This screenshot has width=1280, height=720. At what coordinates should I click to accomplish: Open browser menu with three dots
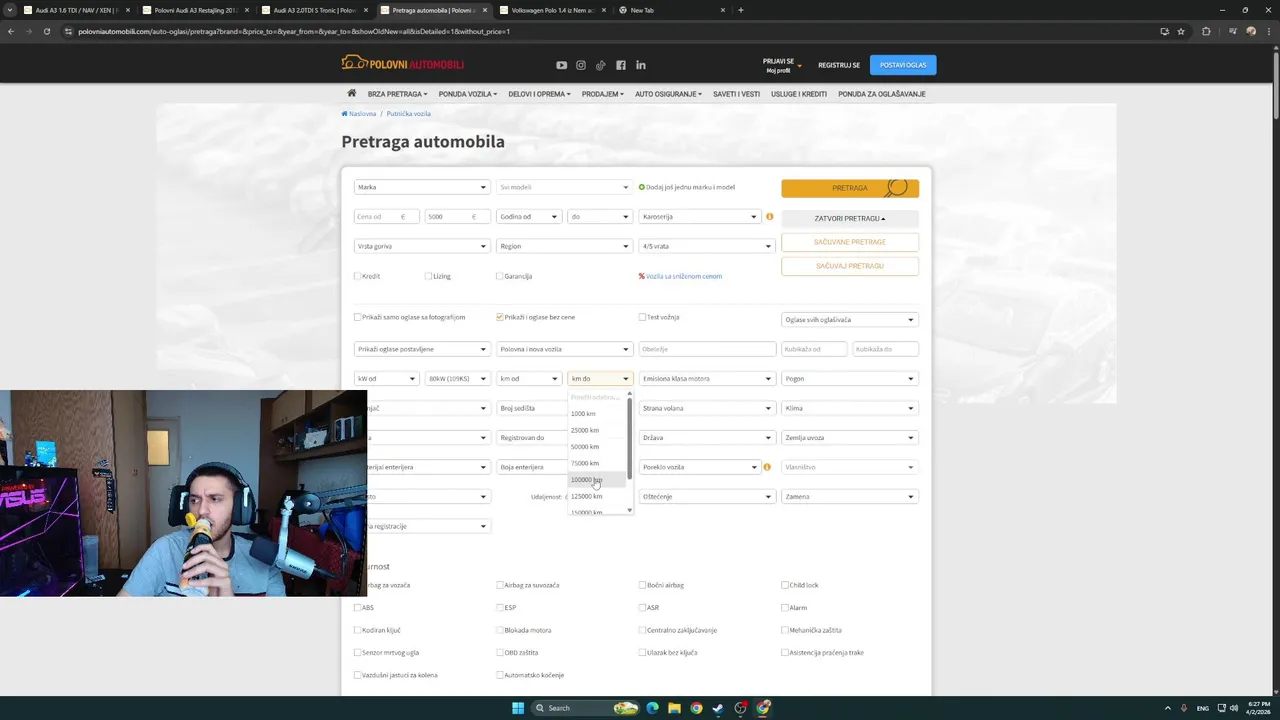[1270, 31]
